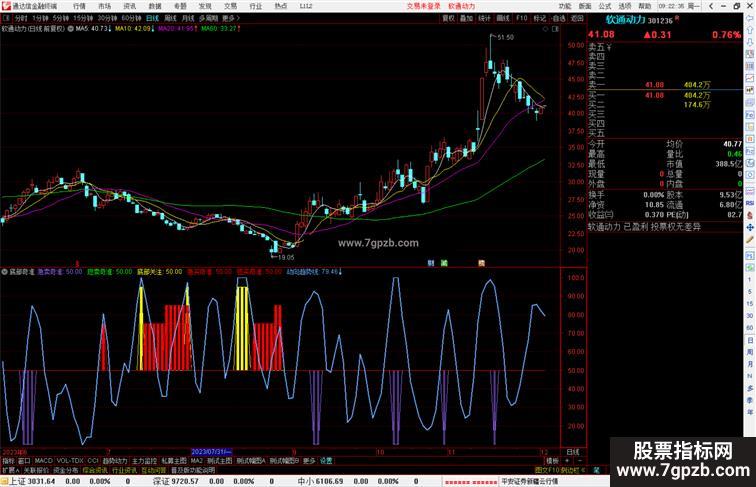
Task: Click the 返回 (return) button
Action: [577, 18]
